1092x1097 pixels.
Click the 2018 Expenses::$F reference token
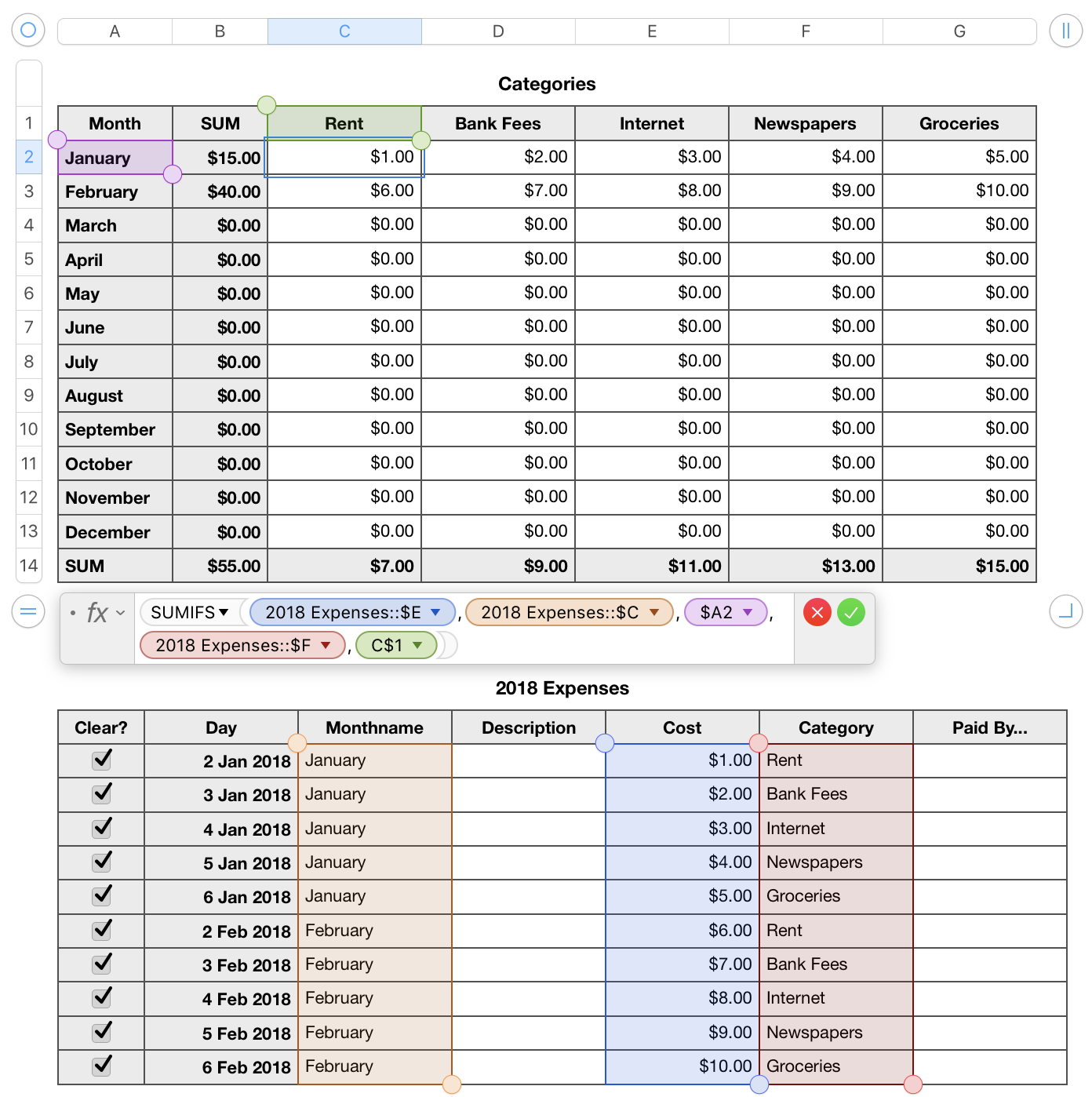tap(233, 645)
